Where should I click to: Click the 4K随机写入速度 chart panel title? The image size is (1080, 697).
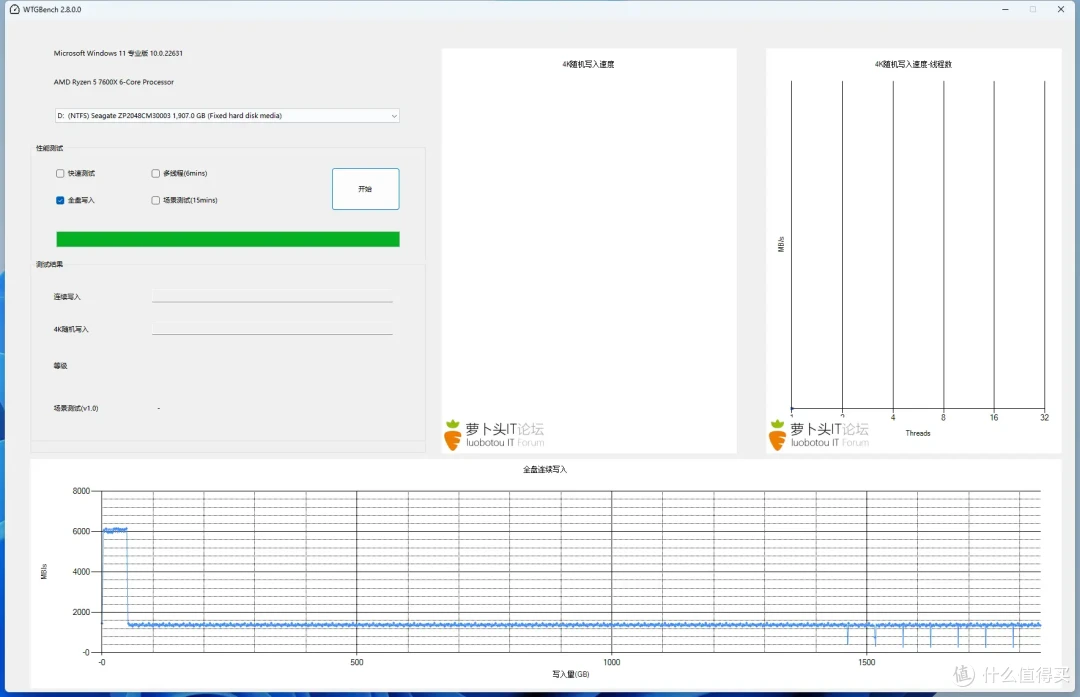pyautogui.click(x=588, y=64)
